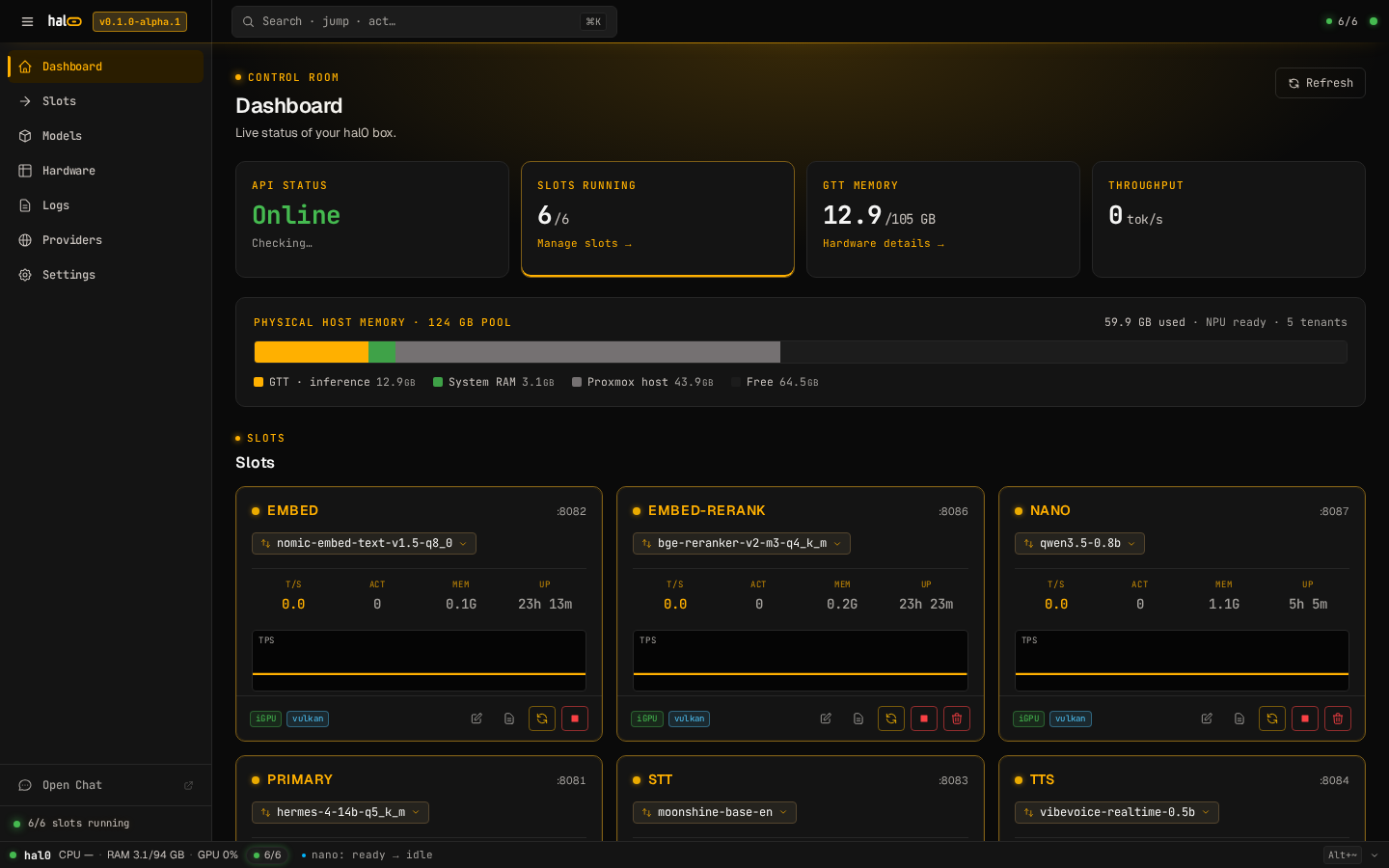
Task: Click 'nano: ready → idle' status message
Action: pyautogui.click(x=371, y=854)
